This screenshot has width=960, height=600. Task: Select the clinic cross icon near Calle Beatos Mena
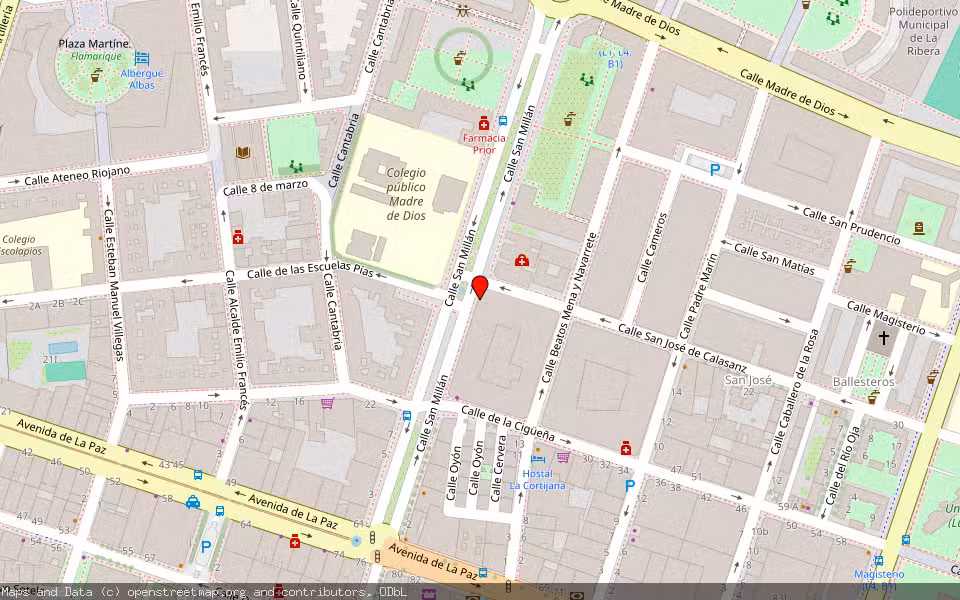coord(521,259)
